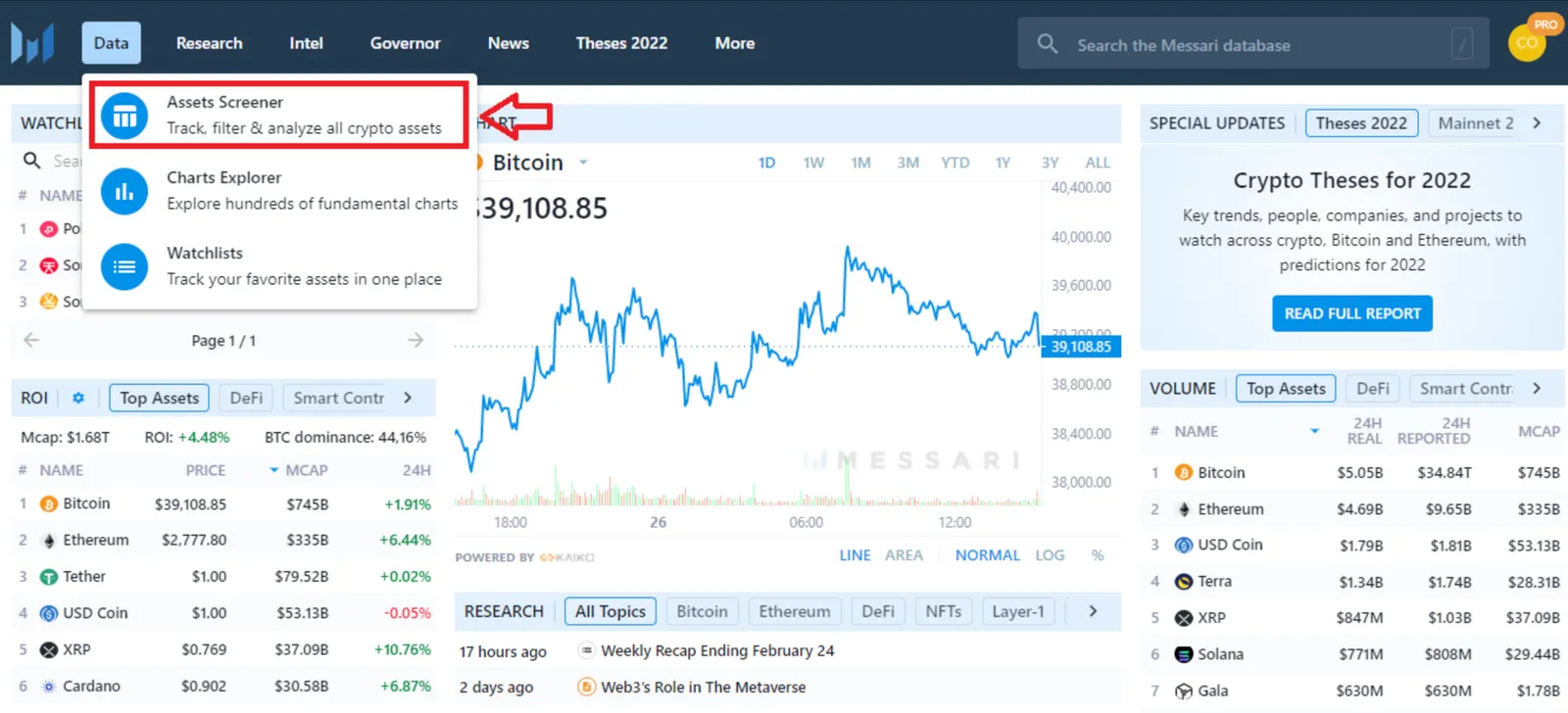The height and width of the screenshot is (713, 1568).
Task: Click XRP icon in Volume table
Action: [1184, 618]
